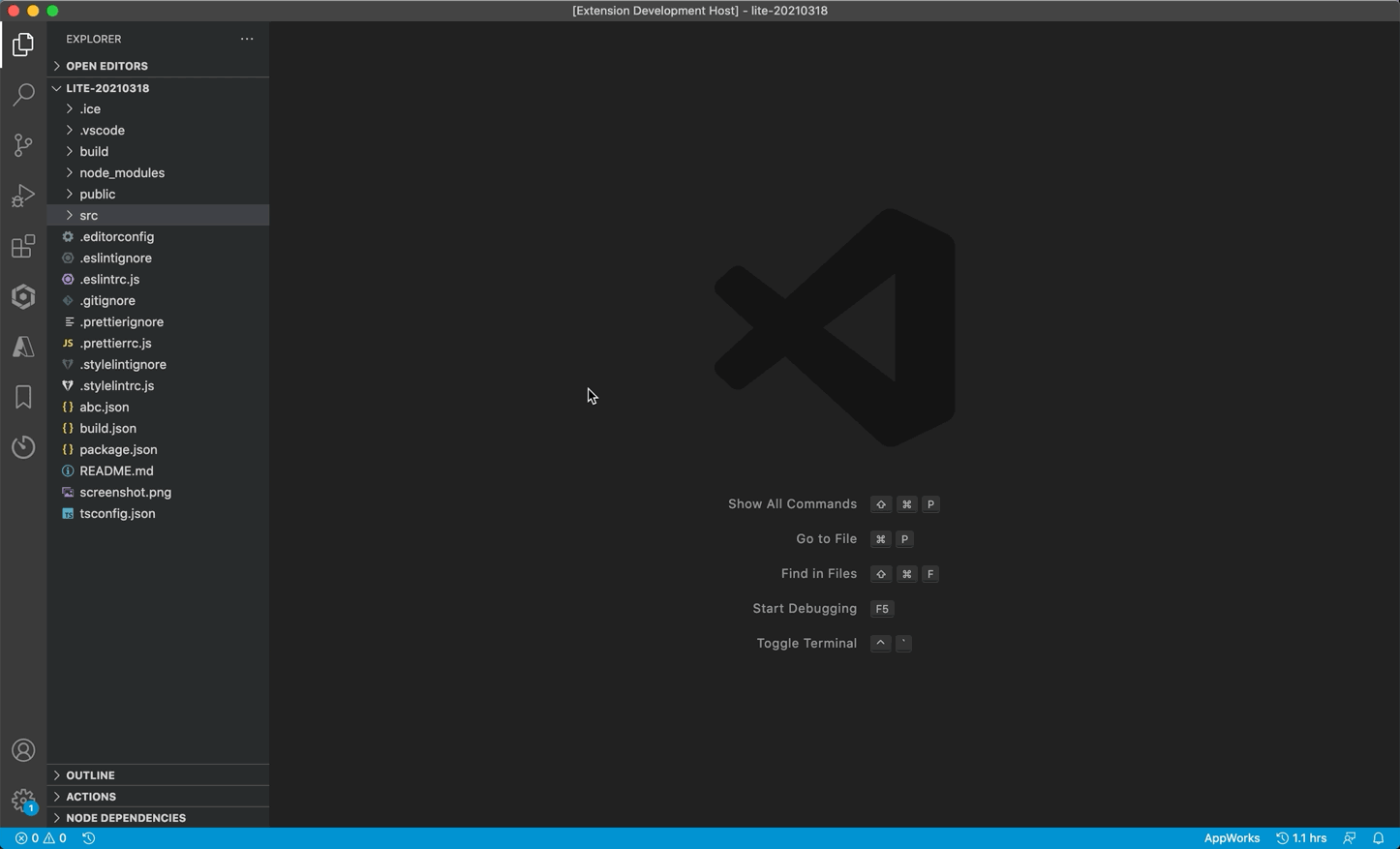This screenshot has height=849, width=1400.
Task: Open the AppWorks hexagon icon view
Action: (x=23, y=296)
